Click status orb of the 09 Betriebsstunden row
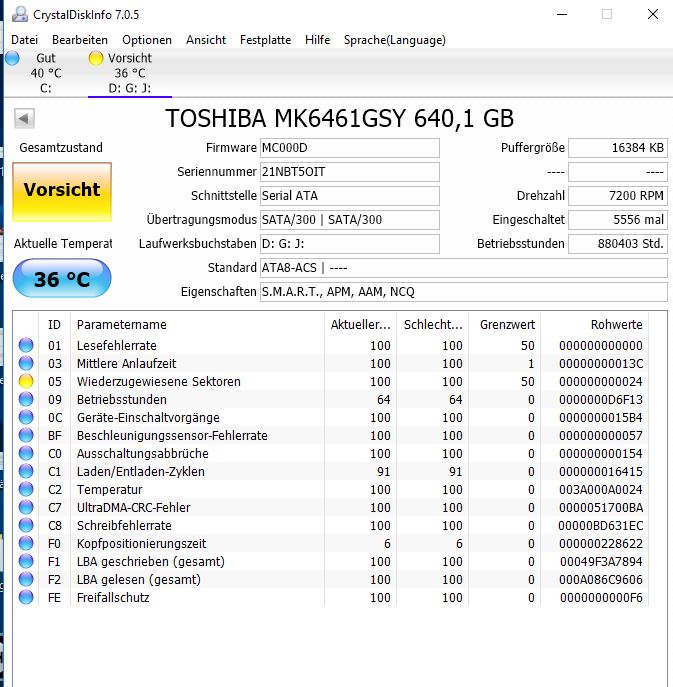The image size is (673, 687). [26, 399]
